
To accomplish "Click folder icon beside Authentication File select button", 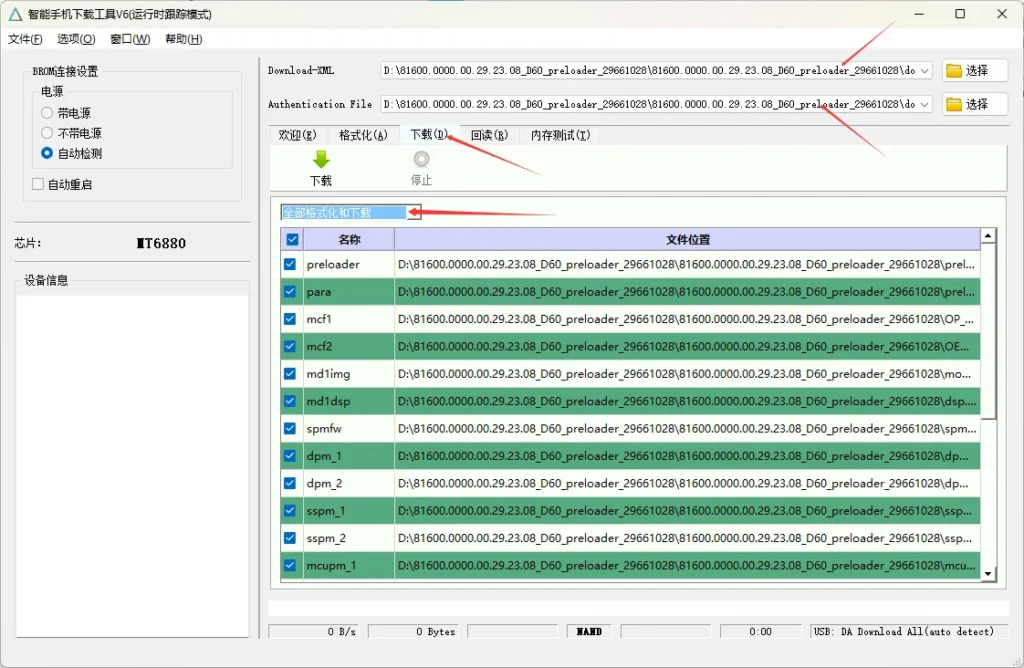I will click(954, 104).
